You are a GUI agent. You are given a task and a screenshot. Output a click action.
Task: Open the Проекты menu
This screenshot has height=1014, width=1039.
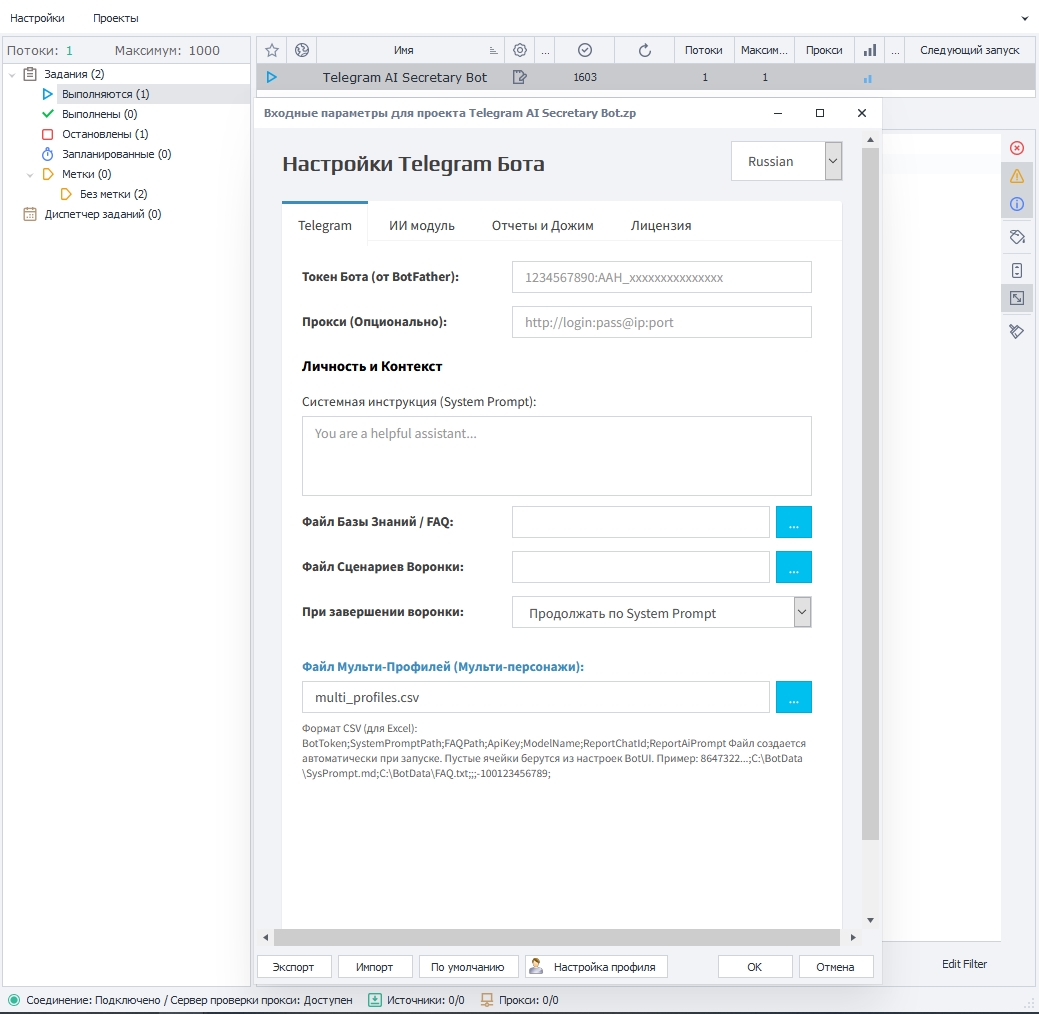[x=115, y=18]
